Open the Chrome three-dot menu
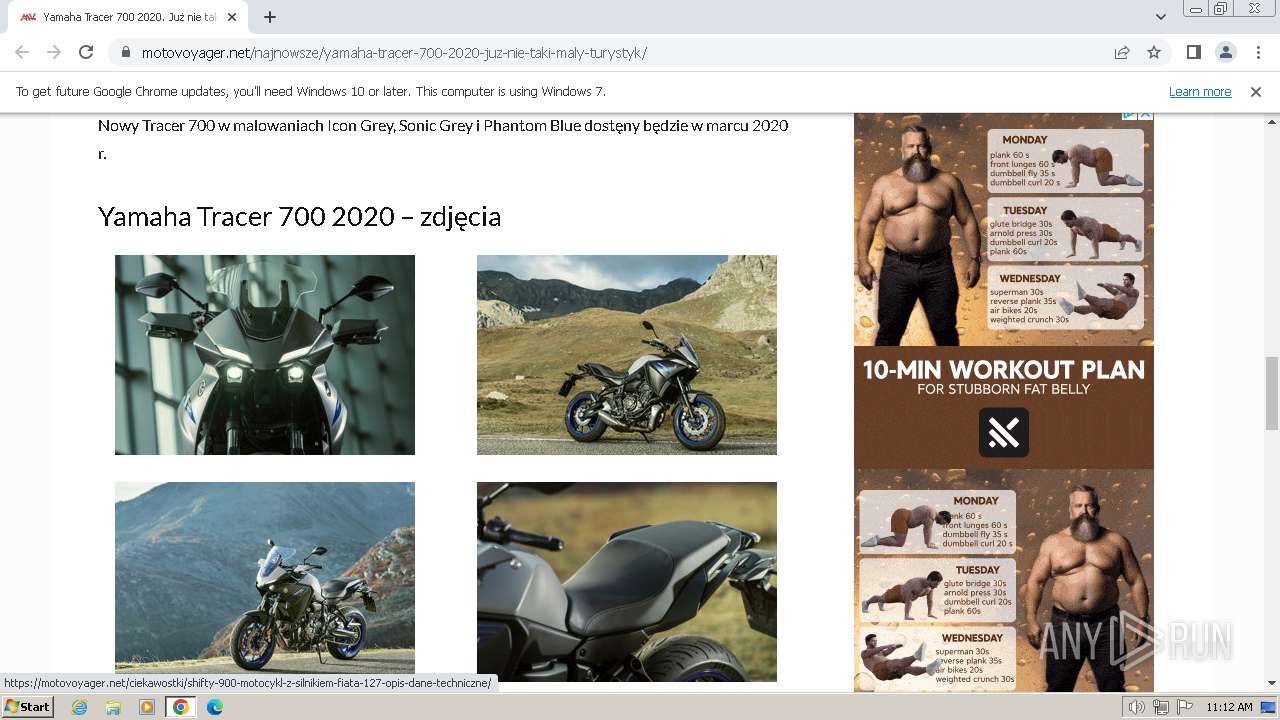 [1257, 52]
